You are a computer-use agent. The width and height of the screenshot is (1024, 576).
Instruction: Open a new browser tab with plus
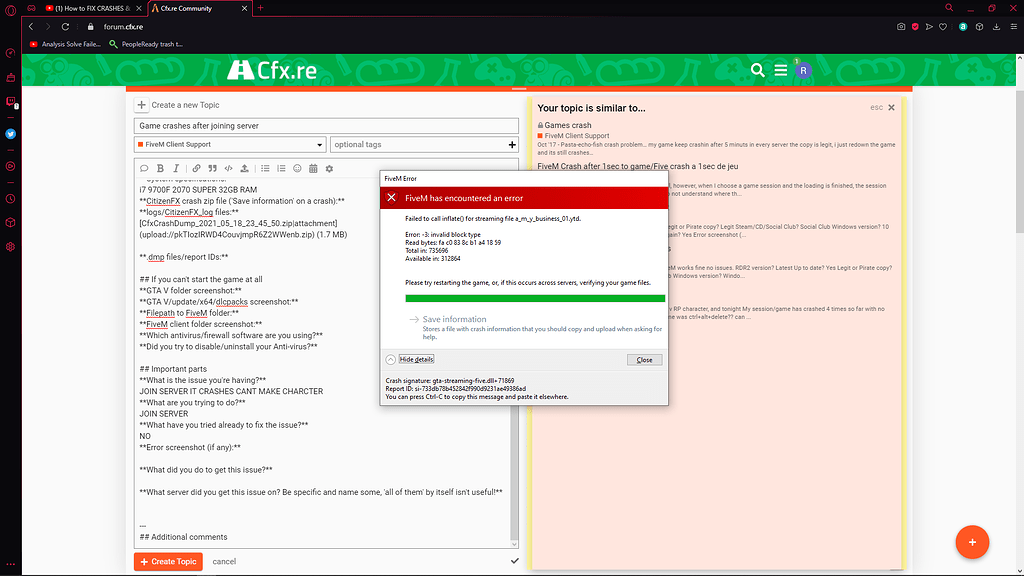pos(261,8)
